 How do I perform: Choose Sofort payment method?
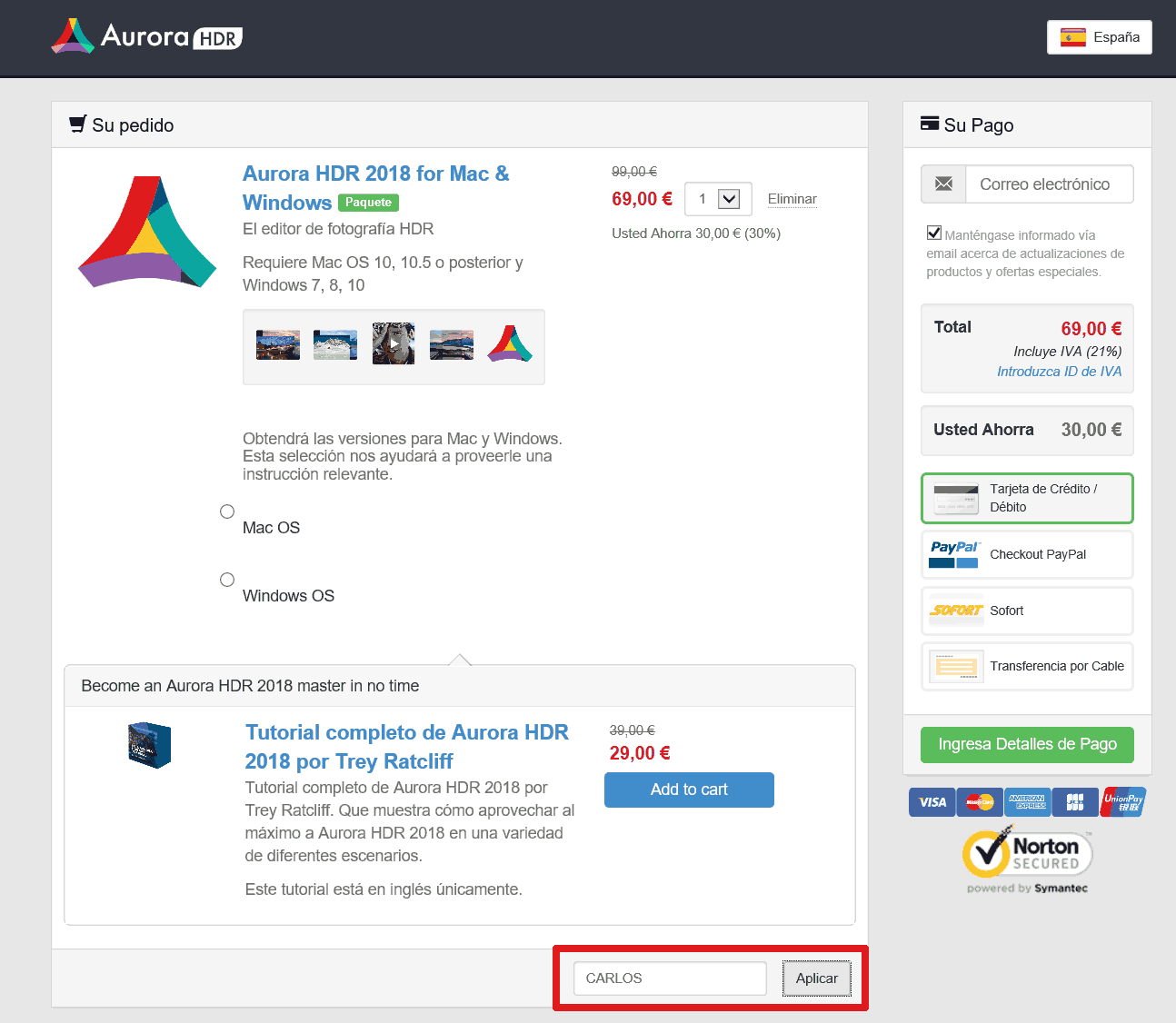[1027, 611]
